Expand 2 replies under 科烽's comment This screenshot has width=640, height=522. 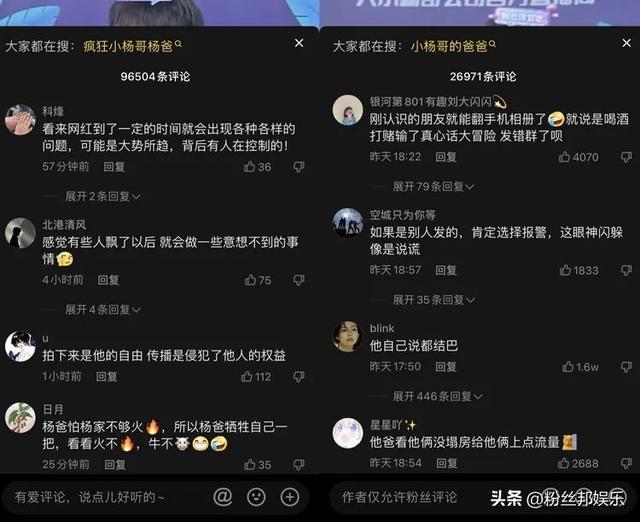tap(103, 196)
